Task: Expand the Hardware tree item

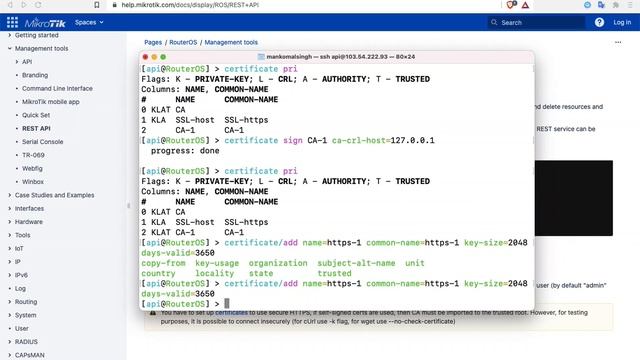Action: (x=10, y=222)
